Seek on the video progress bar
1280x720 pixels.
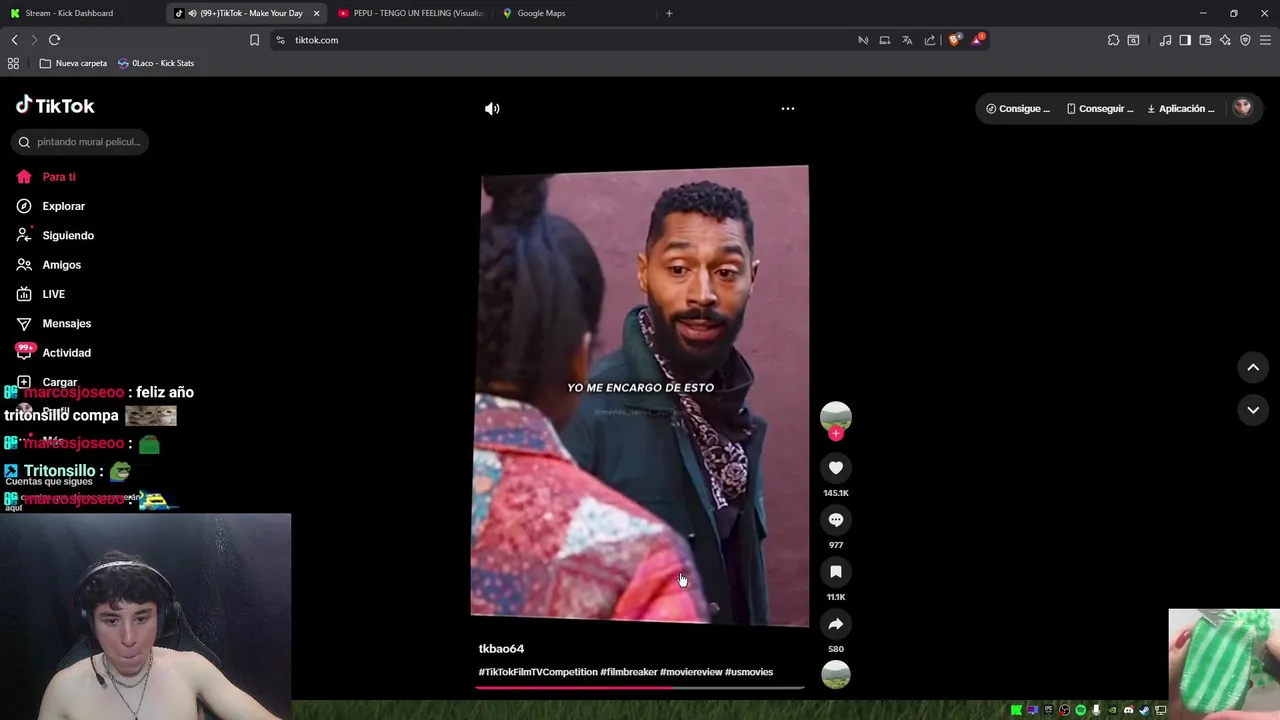640,688
